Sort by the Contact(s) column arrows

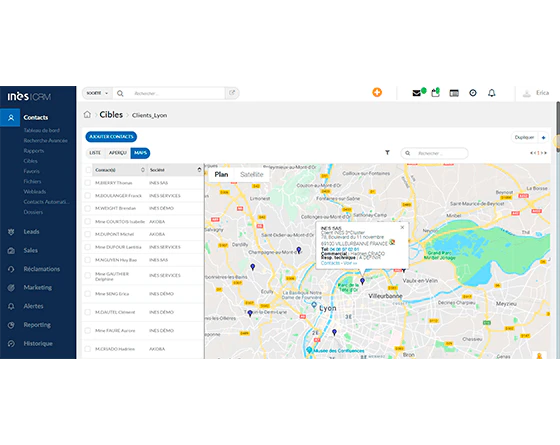point(142,170)
